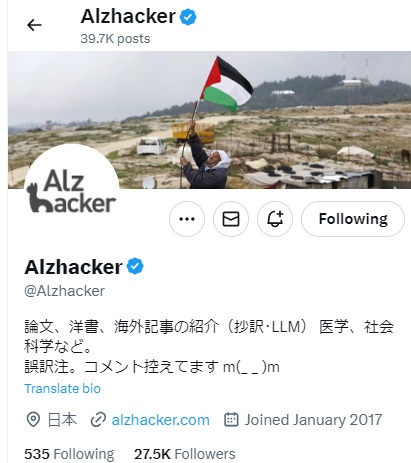Screen dimensions: 411x463
Task: Click the link chain icon
Action: tap(98, 420)
